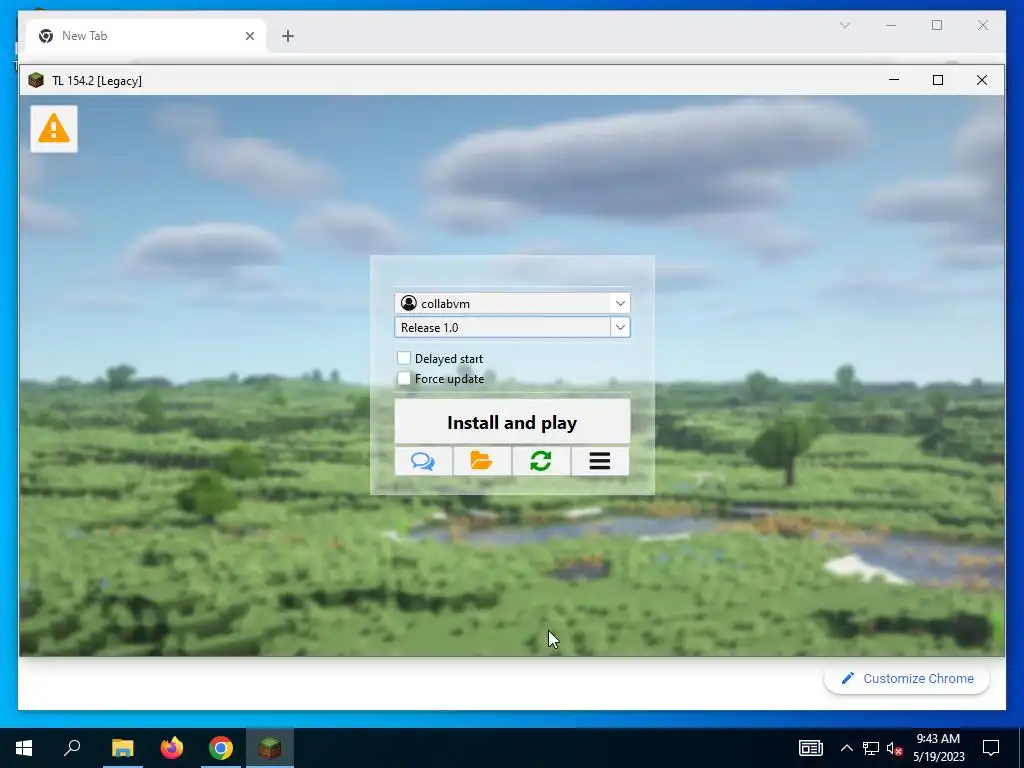Screen dimensions: 1024x768
Task: Close the New Tab Chrome tab
Action: coord(249,36)
